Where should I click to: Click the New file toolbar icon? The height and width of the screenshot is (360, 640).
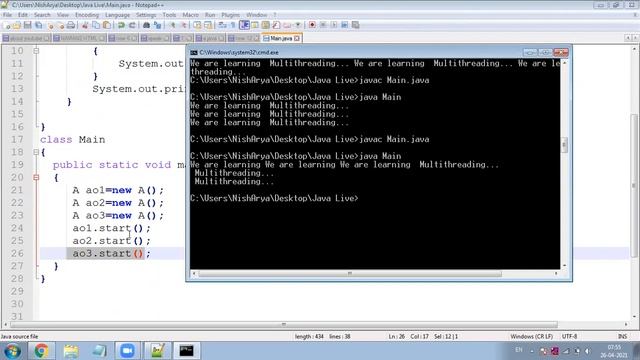(7, 25)
